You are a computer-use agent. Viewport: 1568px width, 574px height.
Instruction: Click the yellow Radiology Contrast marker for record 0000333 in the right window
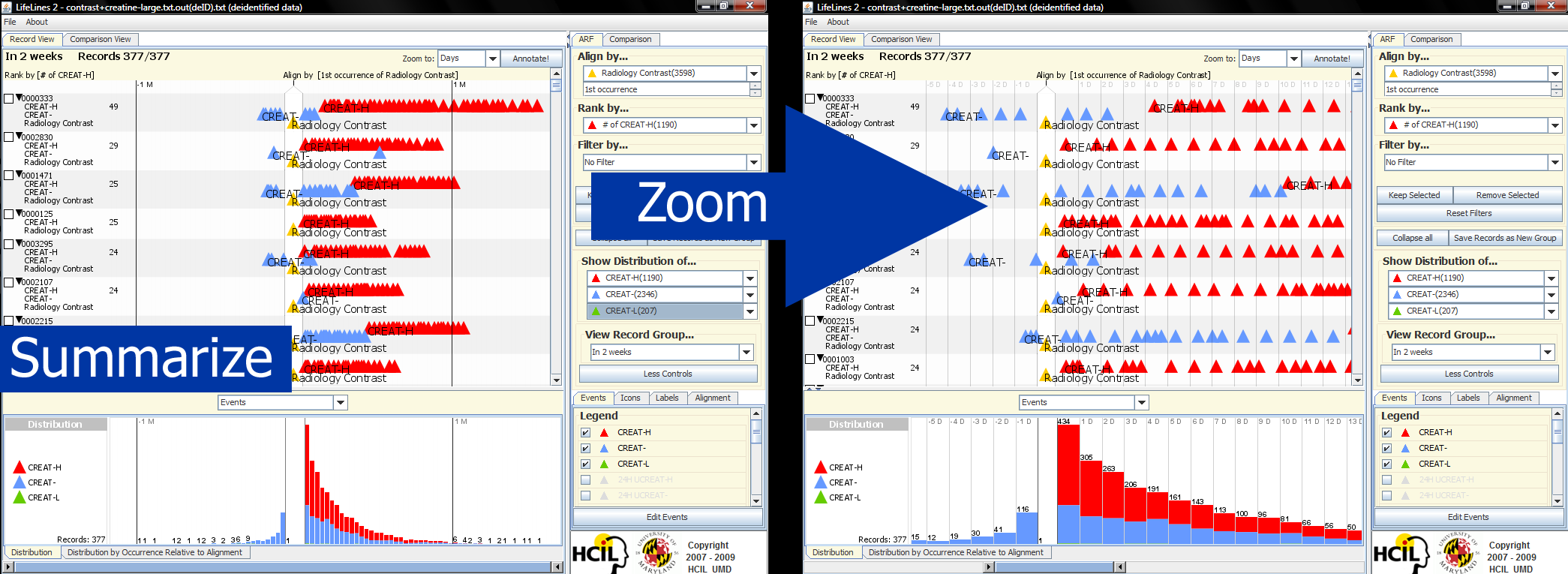(x=1046, y=122)
